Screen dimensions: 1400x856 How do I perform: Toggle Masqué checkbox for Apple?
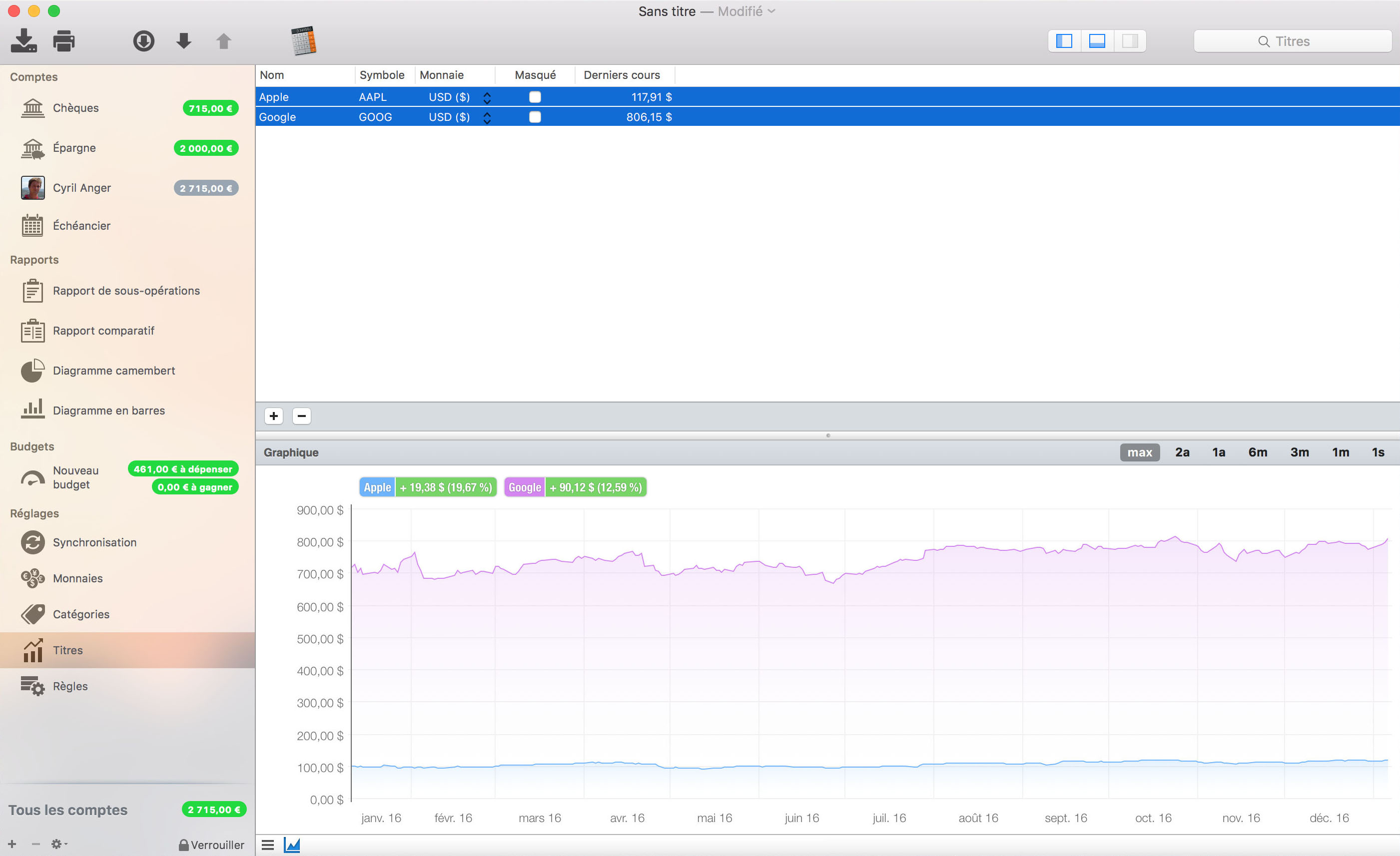click(x=535, y=97)
